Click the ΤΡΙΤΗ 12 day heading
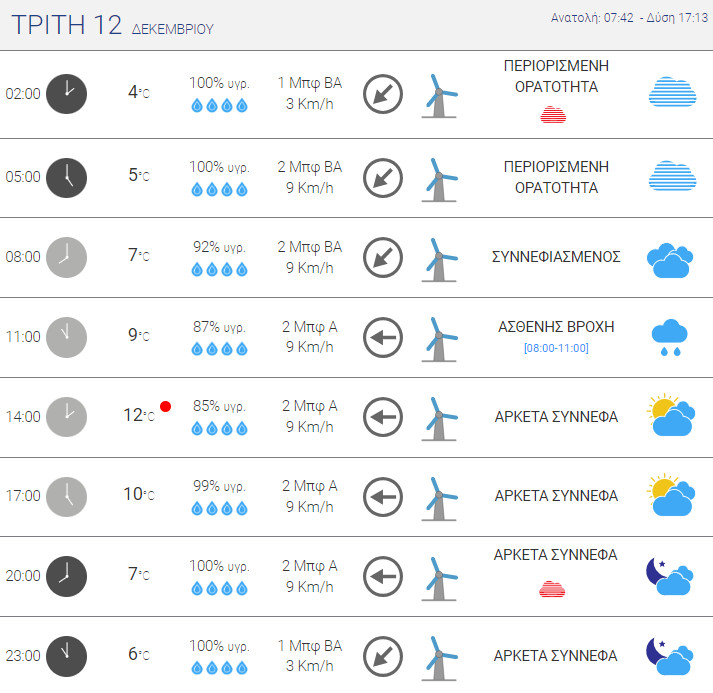Screen dimensions: 713x693 66,26
